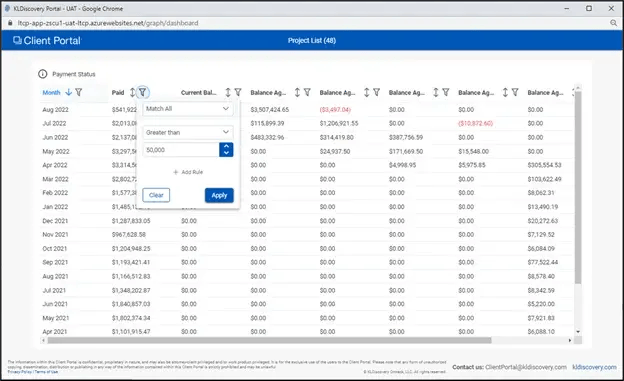Click the Payment Status info icon

(x=43, y=74)
